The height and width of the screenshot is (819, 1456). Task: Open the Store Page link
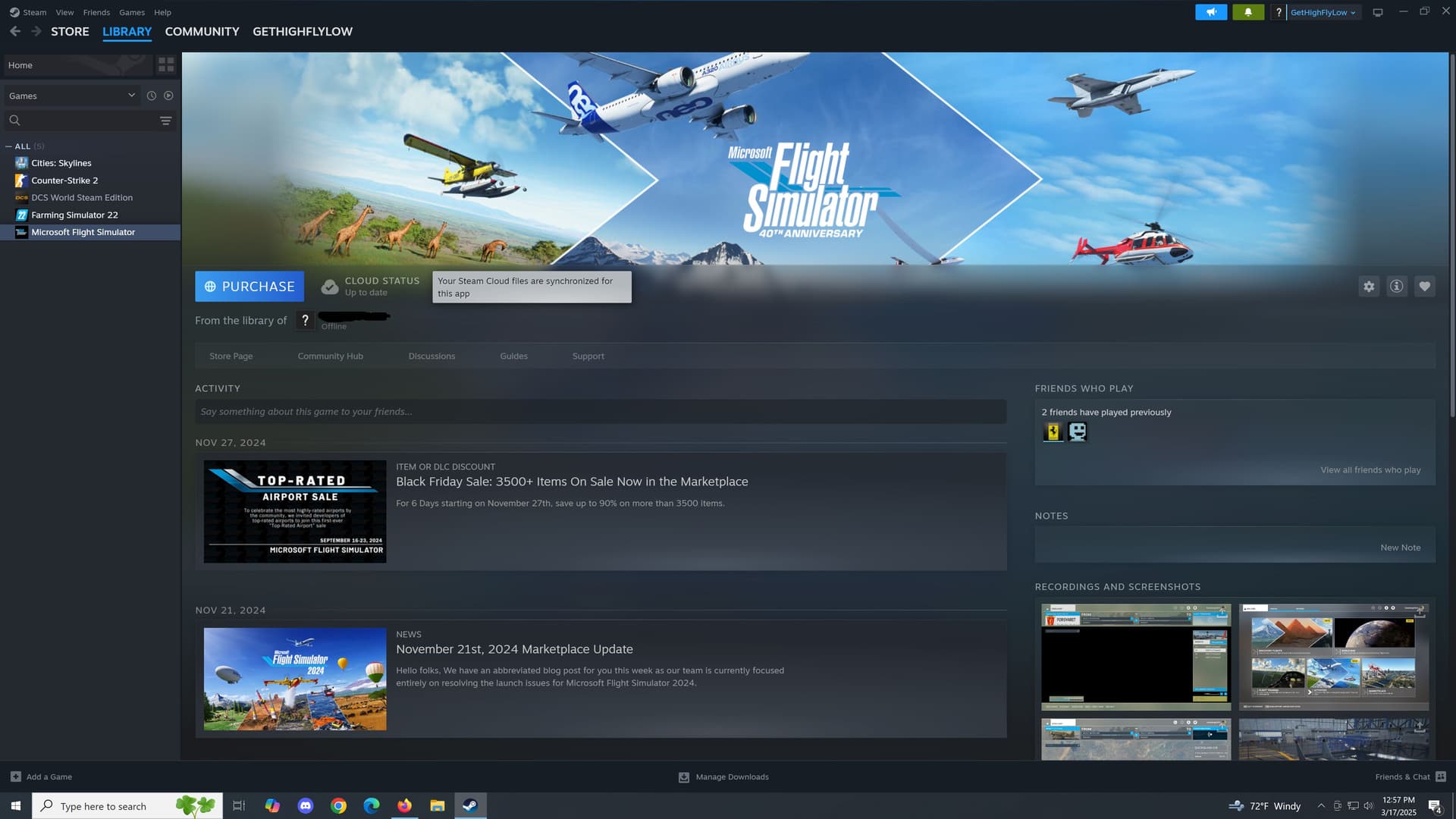pos(231,356)
